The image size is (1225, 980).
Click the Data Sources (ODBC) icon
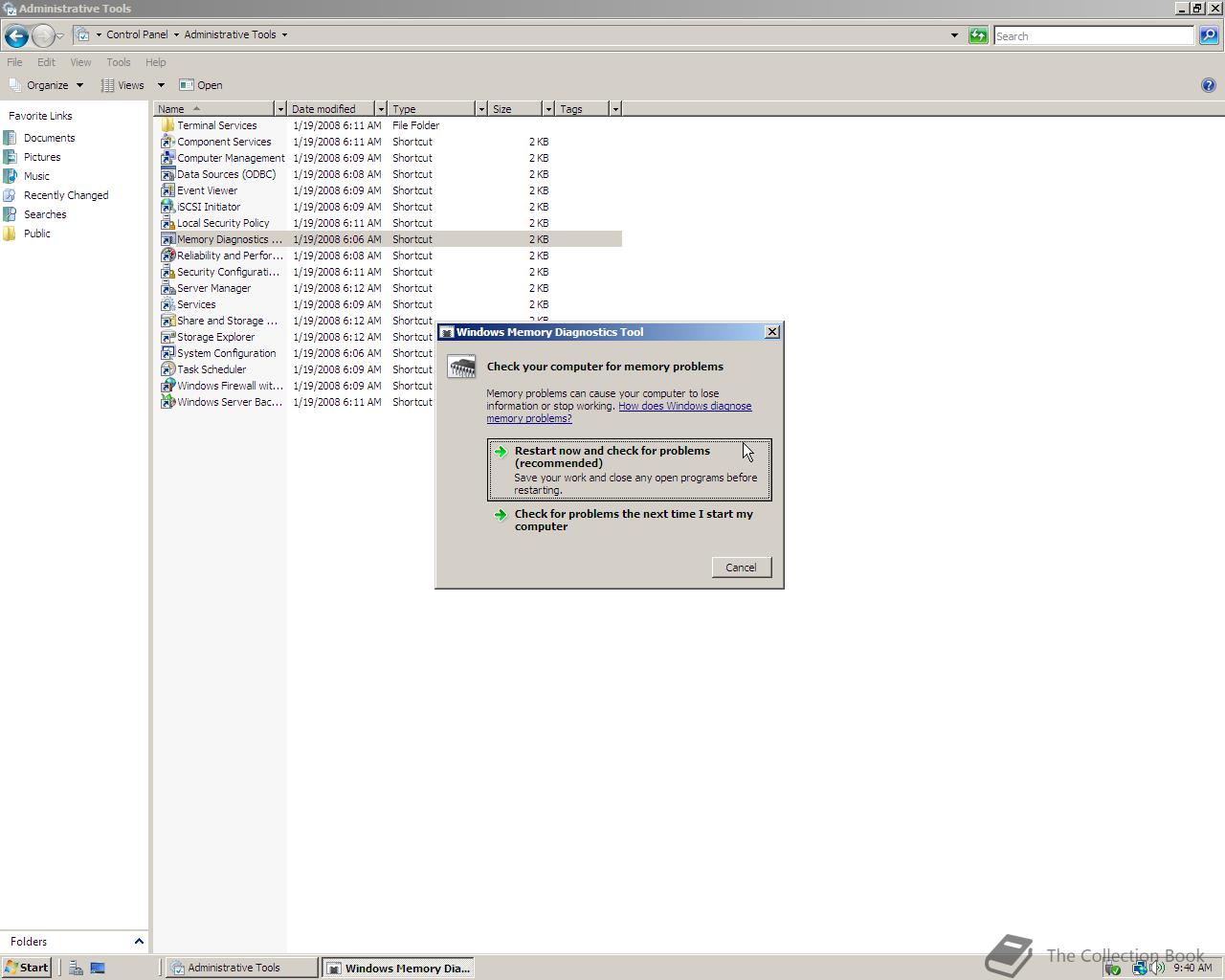pyautogui.click(x=167, y=174)
